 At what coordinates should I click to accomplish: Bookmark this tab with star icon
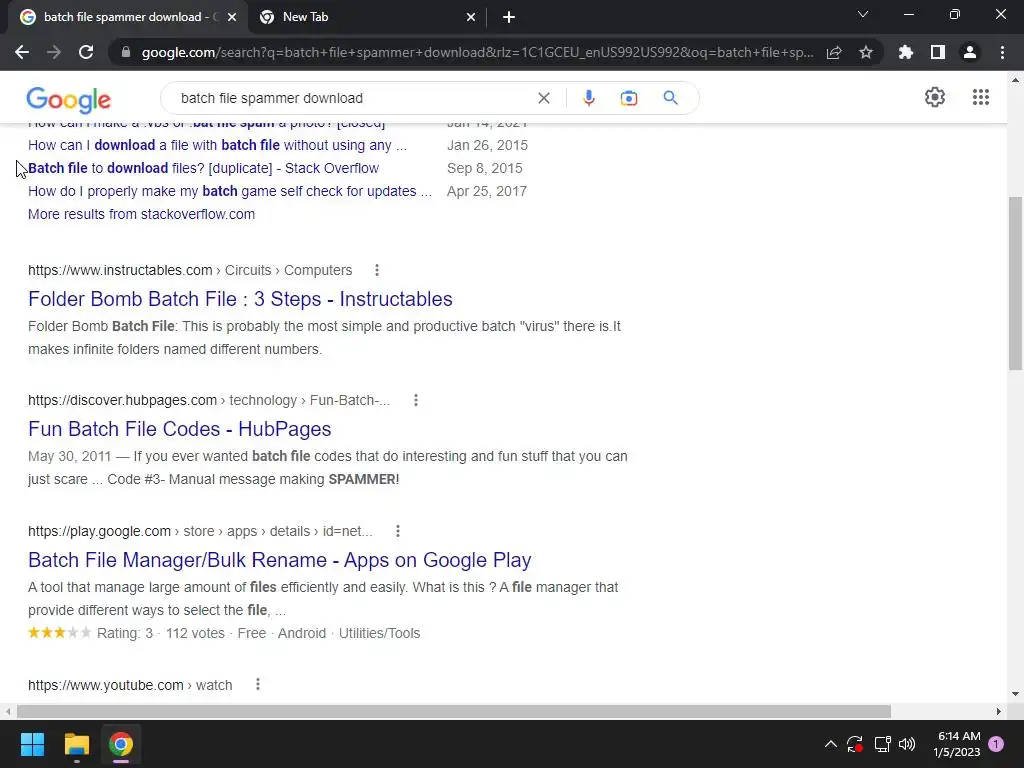(866, 52)
